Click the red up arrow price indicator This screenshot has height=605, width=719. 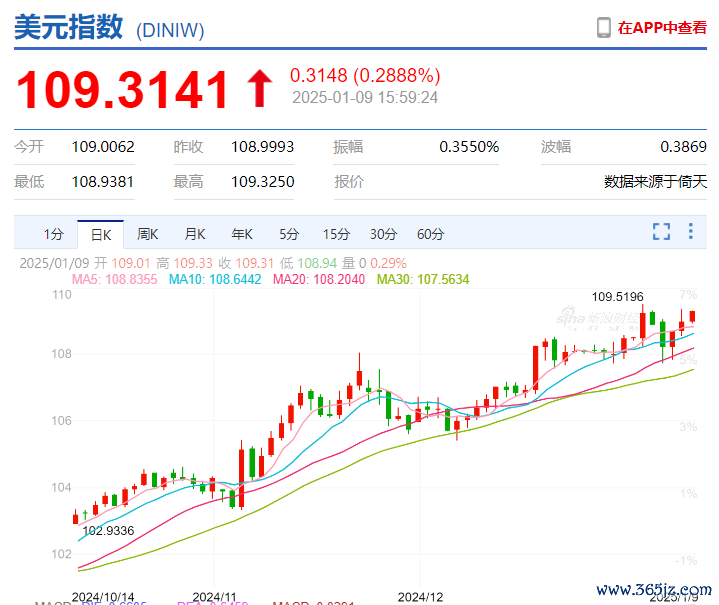[x=260, y=88]
